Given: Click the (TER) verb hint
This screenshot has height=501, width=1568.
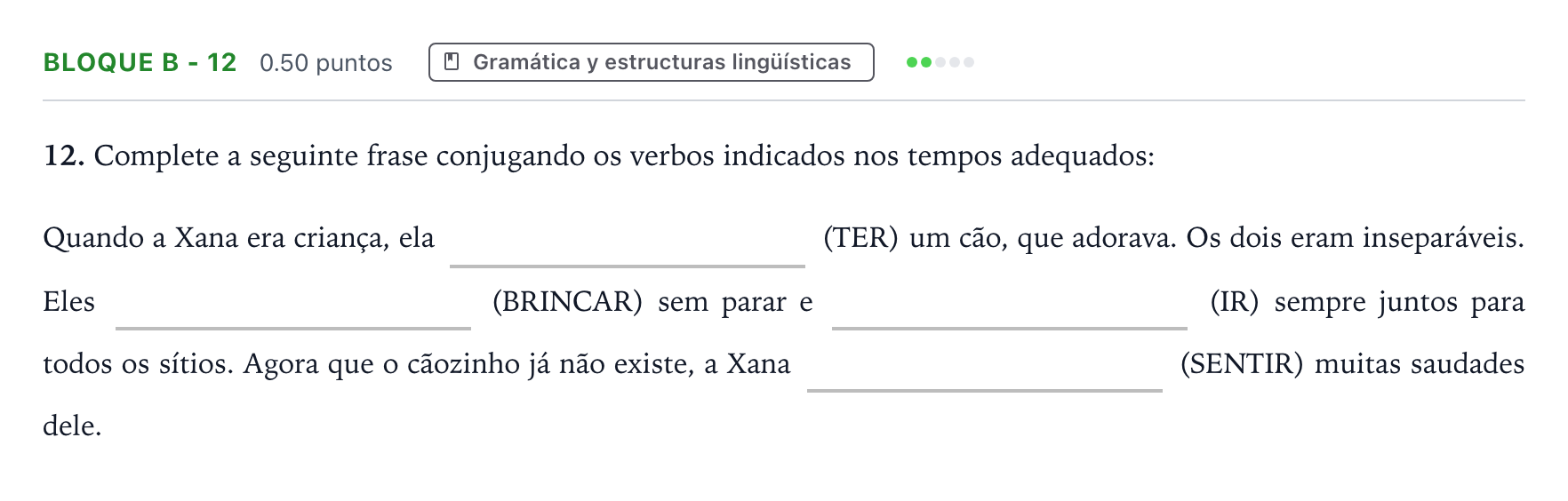Looking at the screenshot, I should [x=860, y=238].
